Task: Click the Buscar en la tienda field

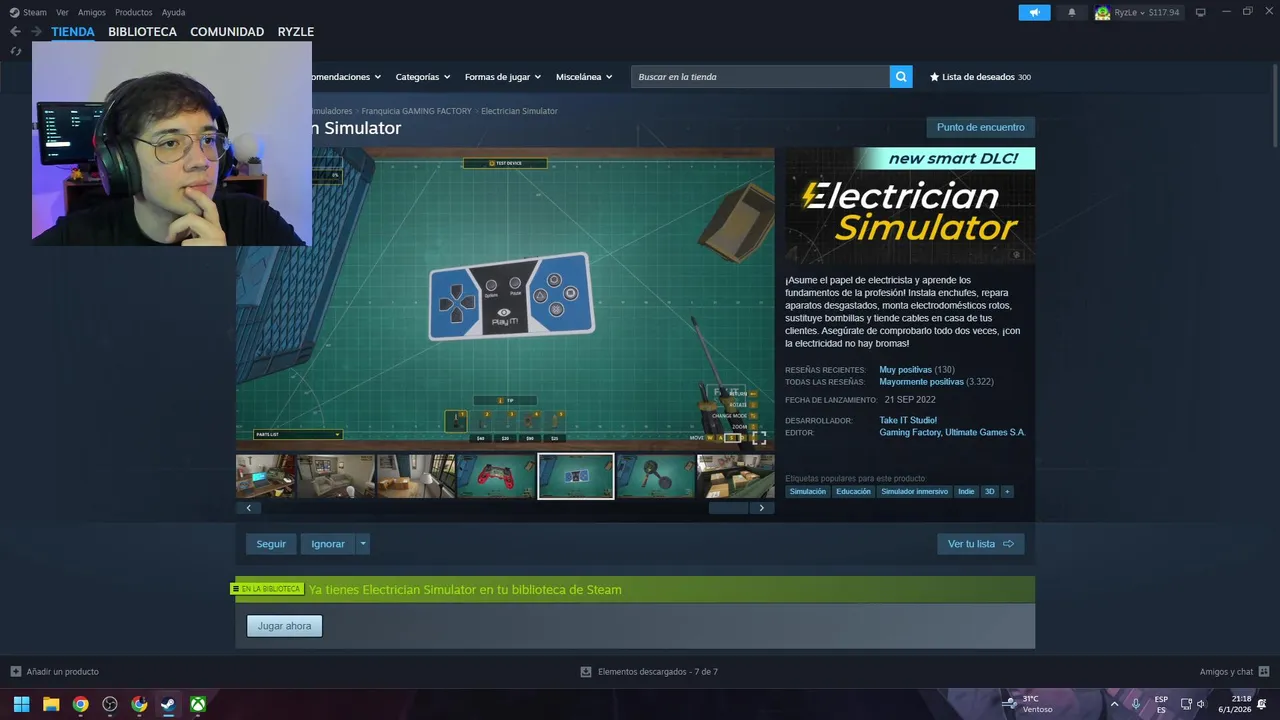Action: tap(760, 77)
